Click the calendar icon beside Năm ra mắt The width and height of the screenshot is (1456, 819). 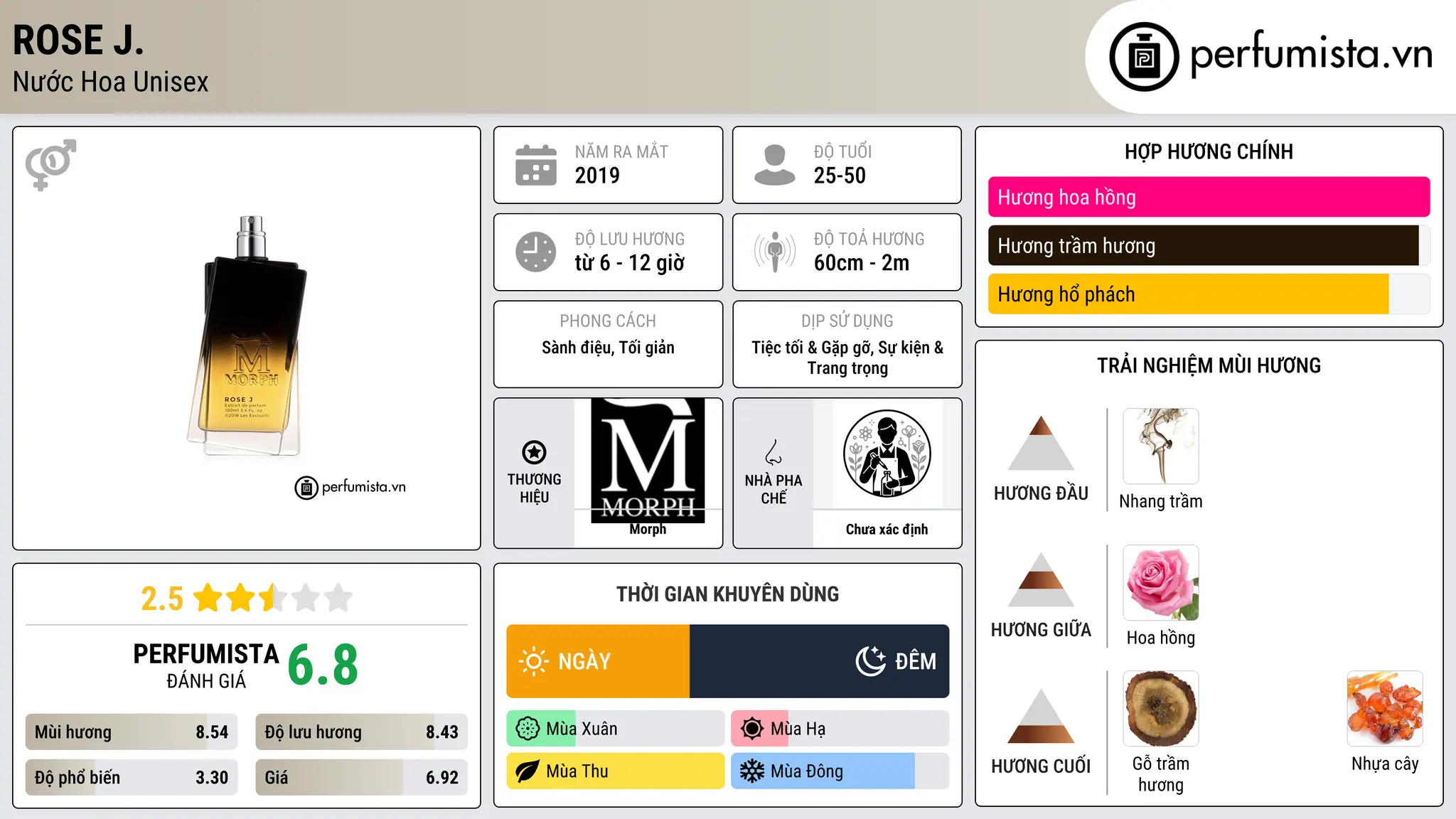[x=536, y=165]
